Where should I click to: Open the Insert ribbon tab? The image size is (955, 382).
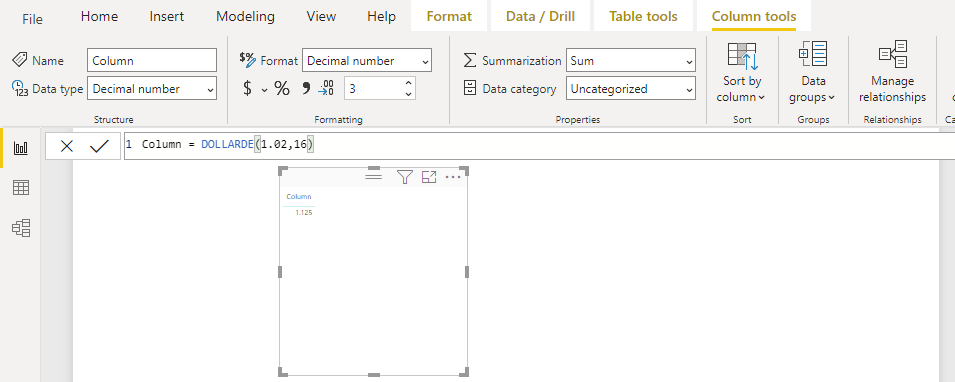(x=167, y=16)
